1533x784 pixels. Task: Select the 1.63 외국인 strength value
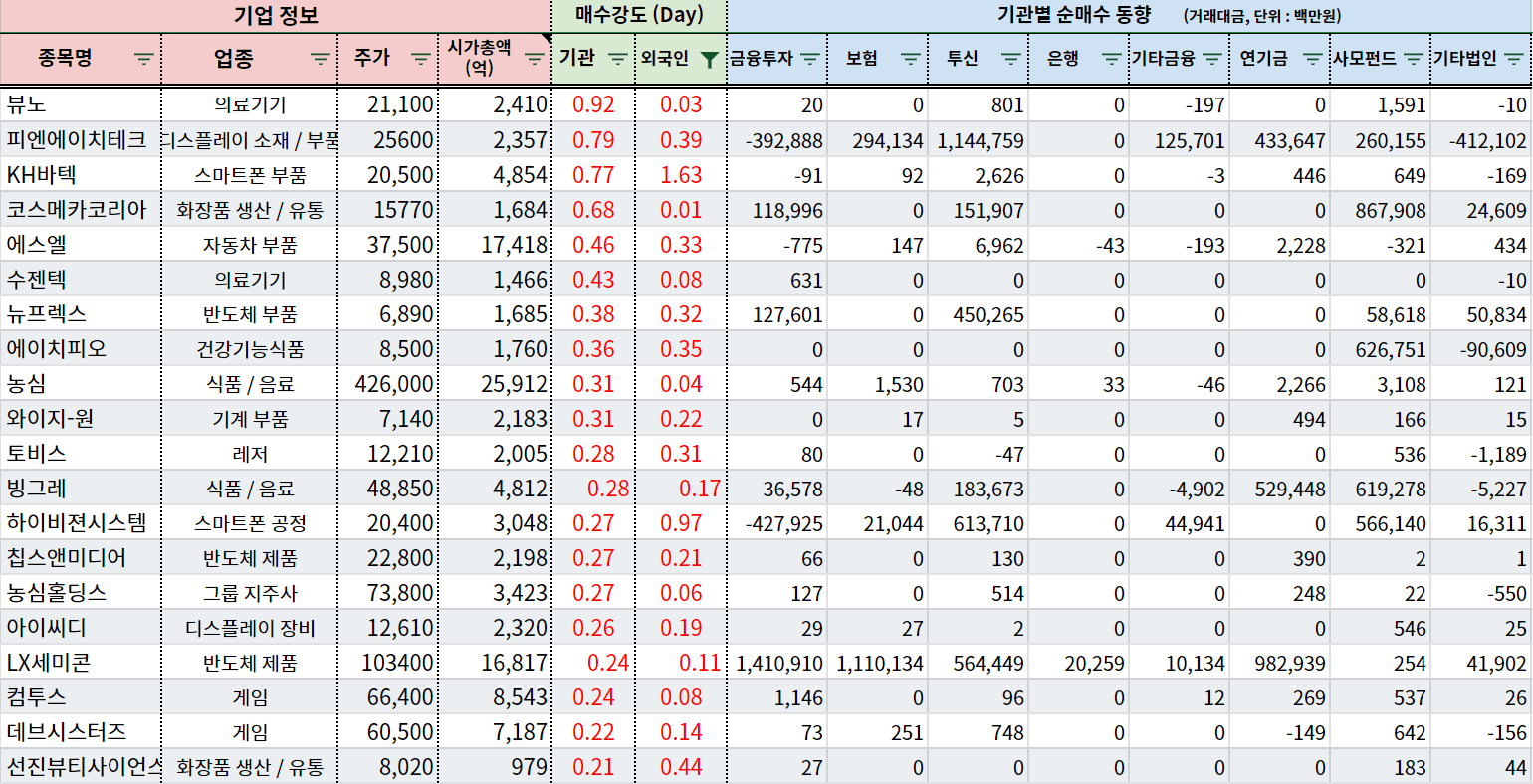pyautogui.click(x=681, y=175)
